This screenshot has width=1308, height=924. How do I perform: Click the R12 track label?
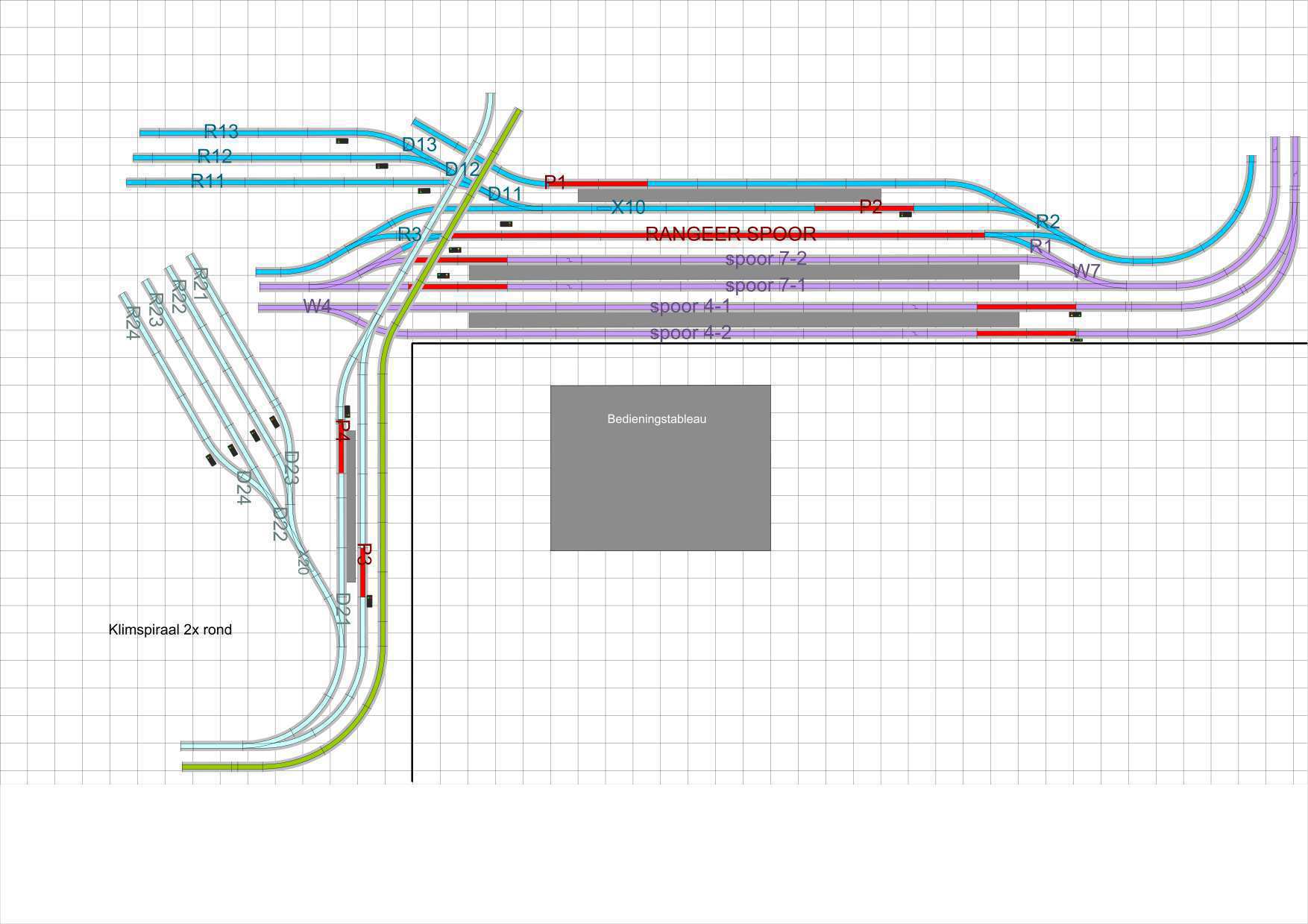click(215, 157)
